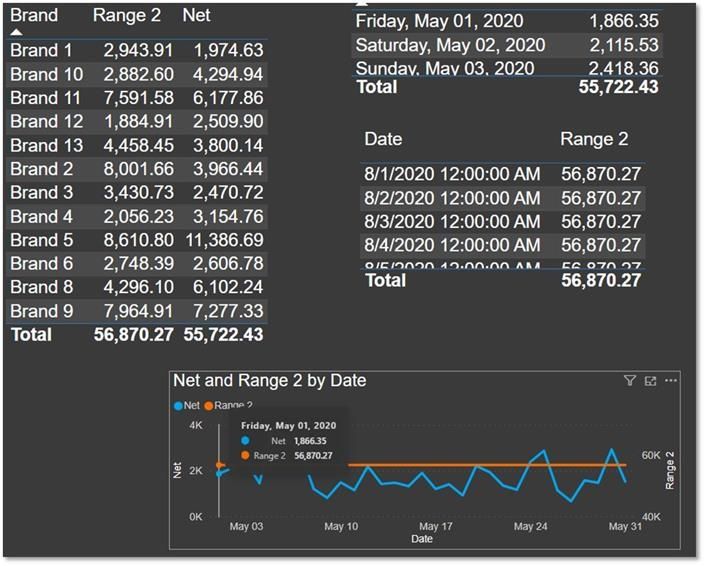This screenshot has height=566, width=705.
Task: Sort brand table by Range 2 header
Action: [x=126, y=15]
